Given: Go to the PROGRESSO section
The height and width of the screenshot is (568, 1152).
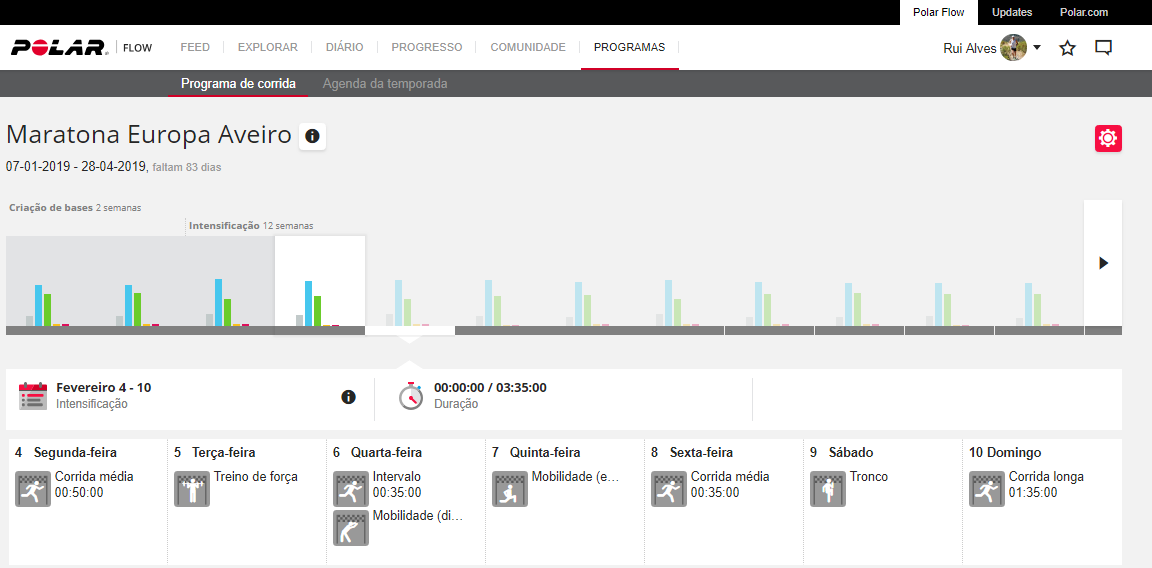Looking at the screenshot, I should (x=426, y=47).
